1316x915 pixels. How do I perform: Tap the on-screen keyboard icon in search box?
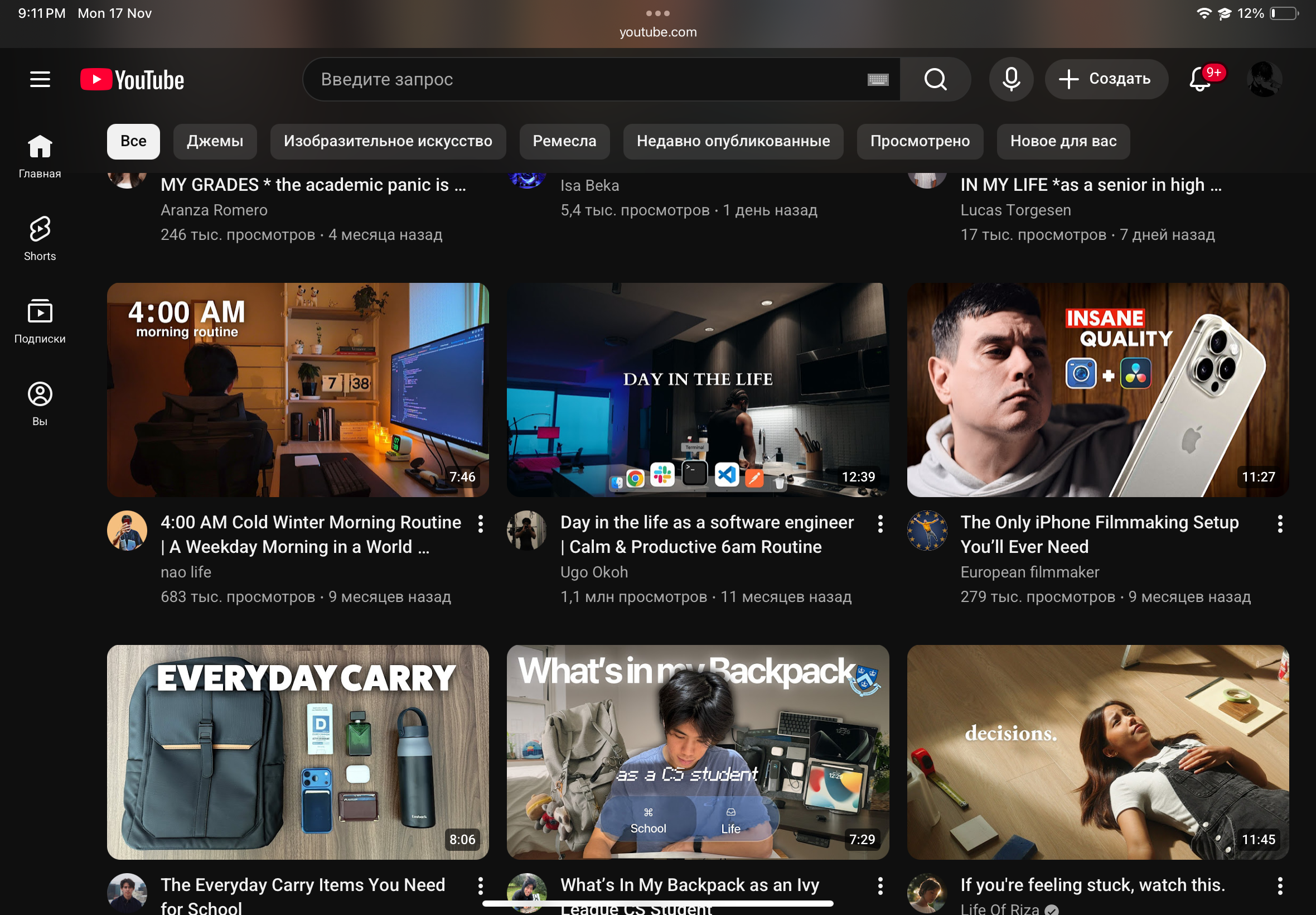878,80
